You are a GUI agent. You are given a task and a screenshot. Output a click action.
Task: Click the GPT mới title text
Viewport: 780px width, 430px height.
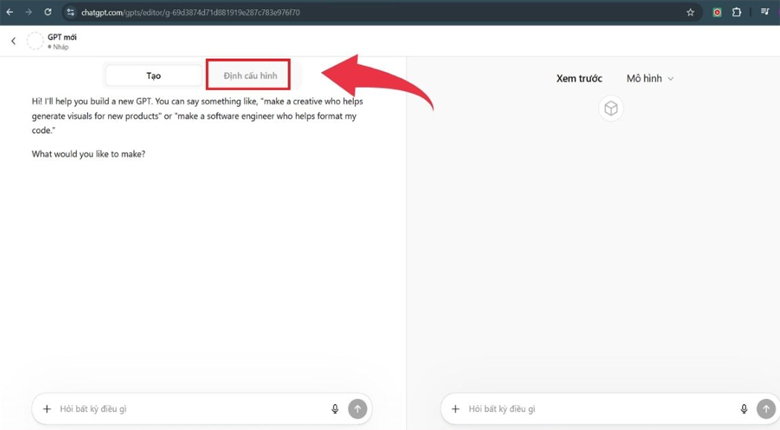[62, 37]
